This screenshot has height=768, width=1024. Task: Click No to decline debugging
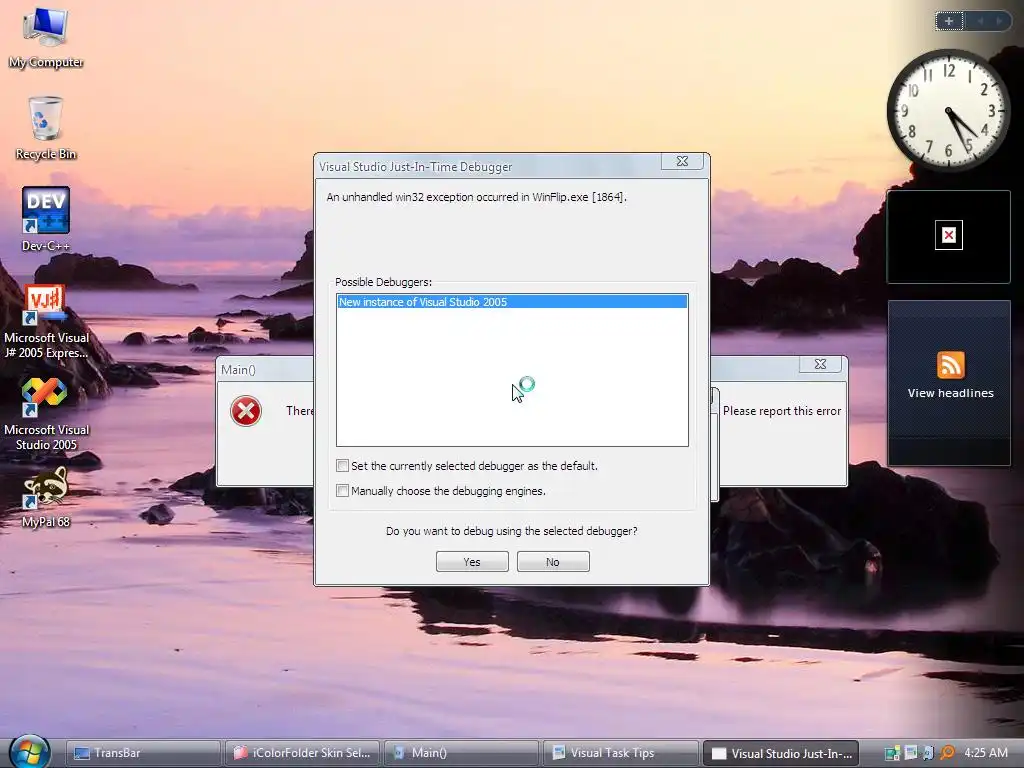[553, 562]
